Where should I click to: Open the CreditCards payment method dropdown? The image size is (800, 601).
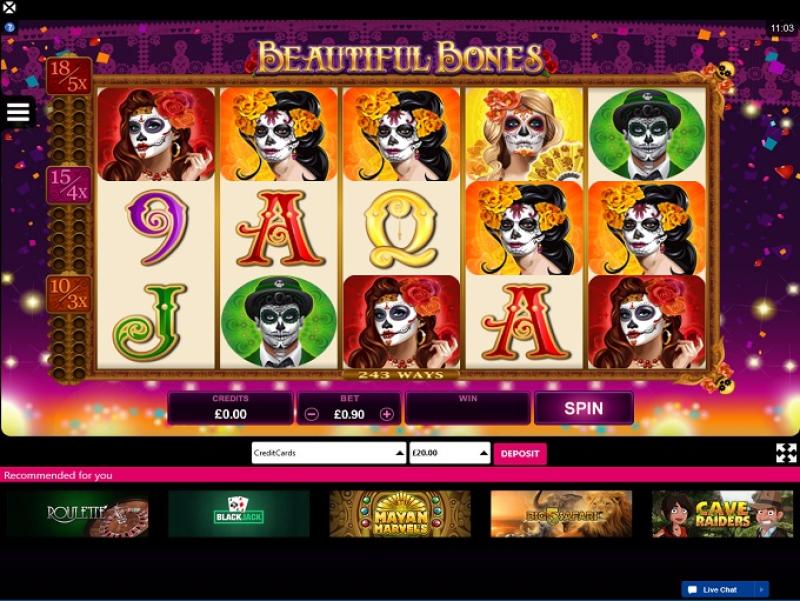(329, 453)
